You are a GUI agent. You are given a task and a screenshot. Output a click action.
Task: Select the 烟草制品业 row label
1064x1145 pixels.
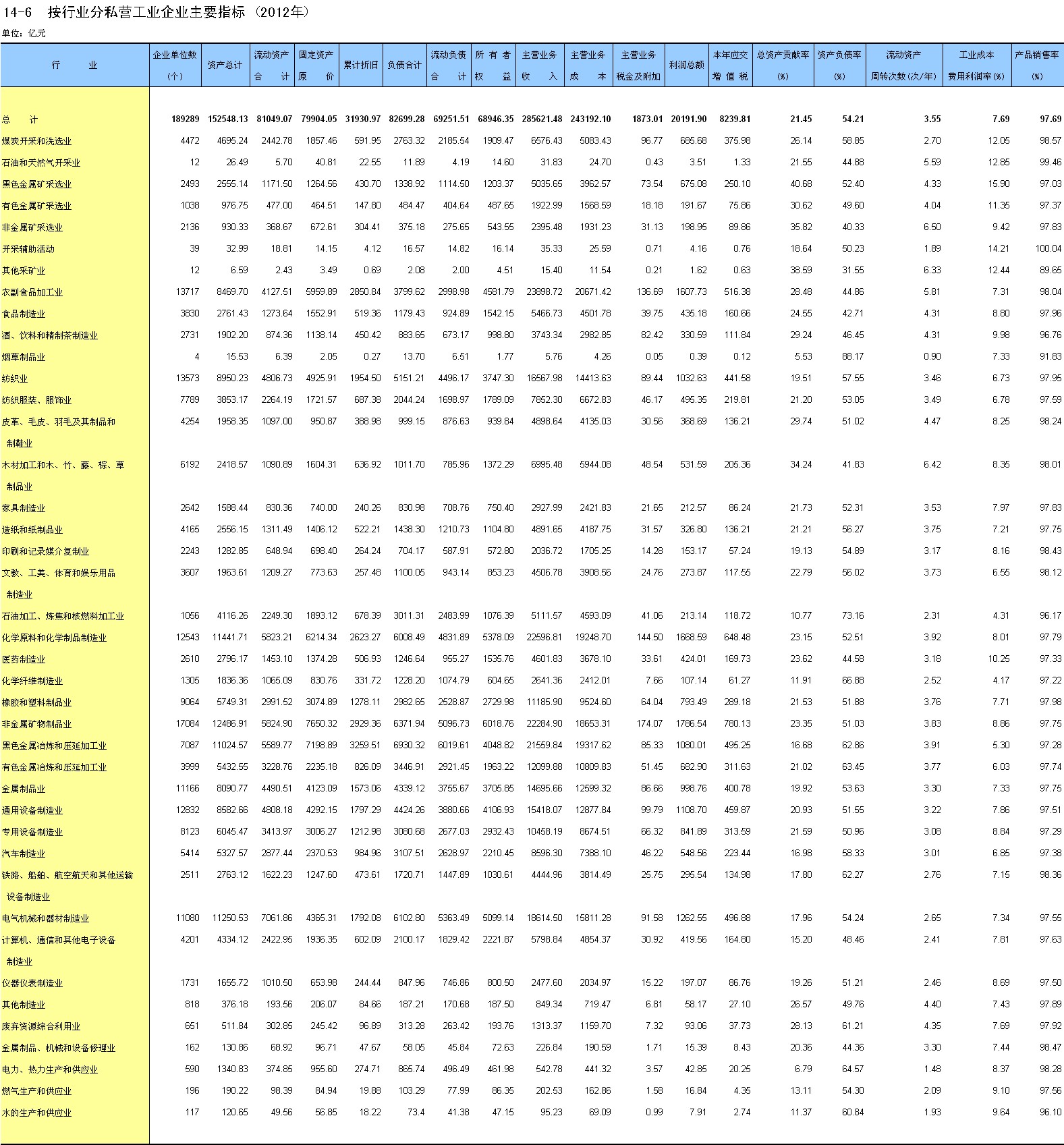pyautogui.click(x=24, y=357)
